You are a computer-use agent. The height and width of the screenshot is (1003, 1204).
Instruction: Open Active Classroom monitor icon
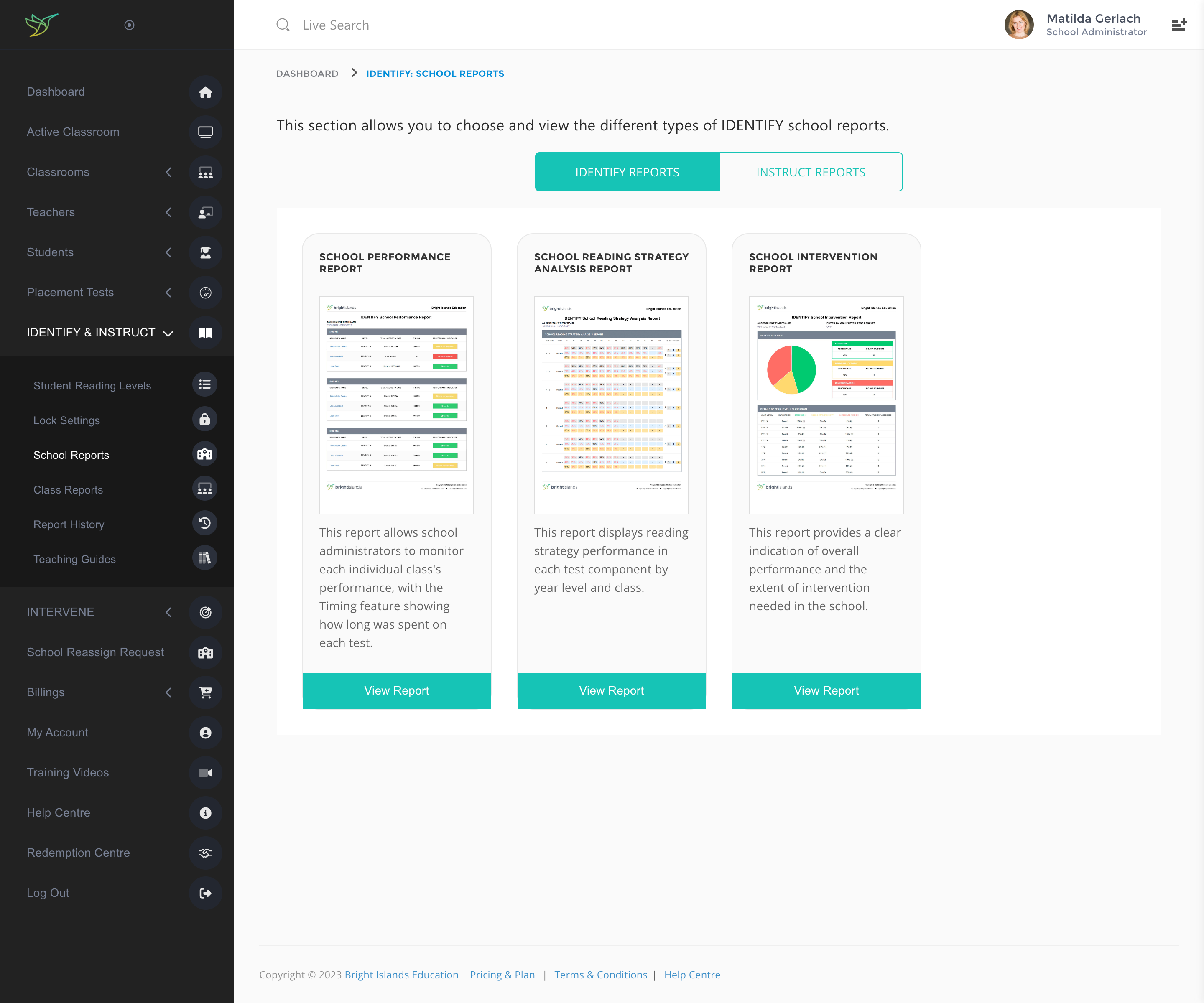[x=205, y=132]
